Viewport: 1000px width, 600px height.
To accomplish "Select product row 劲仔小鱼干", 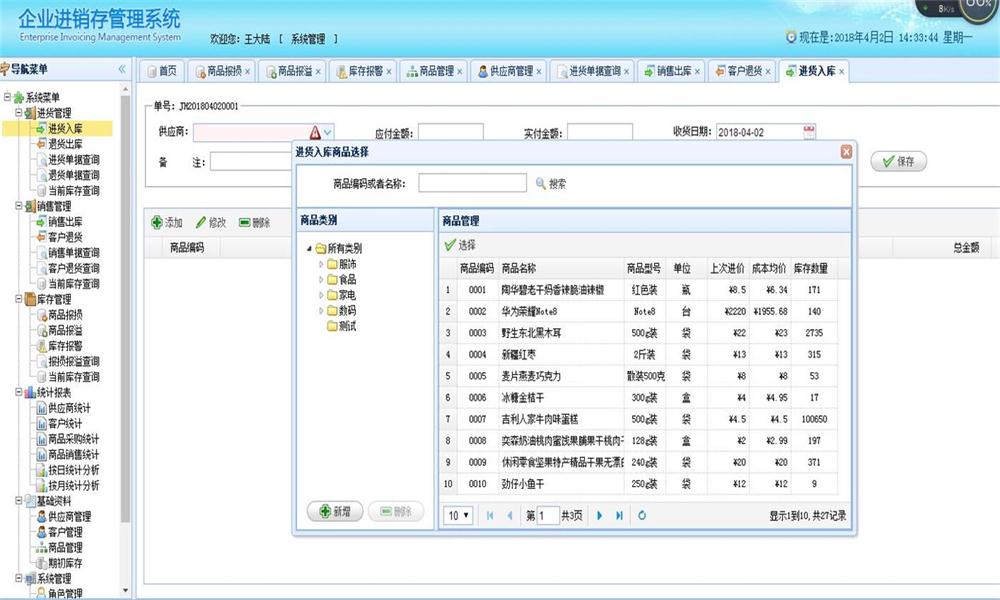I will [x=638, y=484].
